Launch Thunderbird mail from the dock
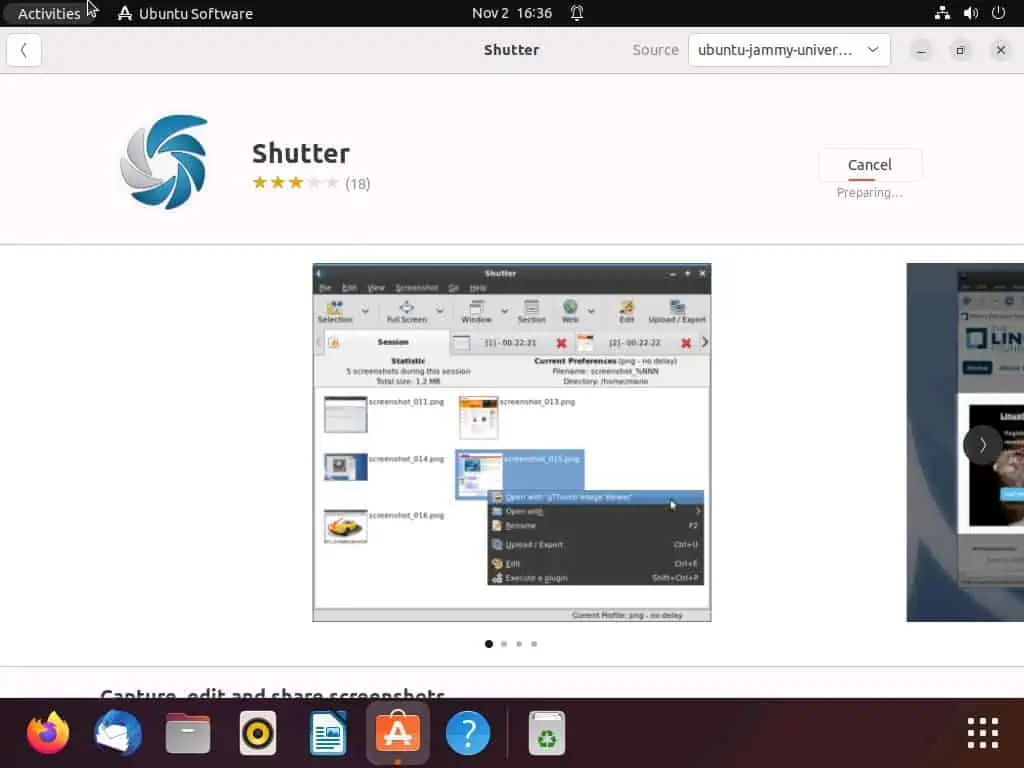This screenshot has height=768, width=1024. point(117,732)
